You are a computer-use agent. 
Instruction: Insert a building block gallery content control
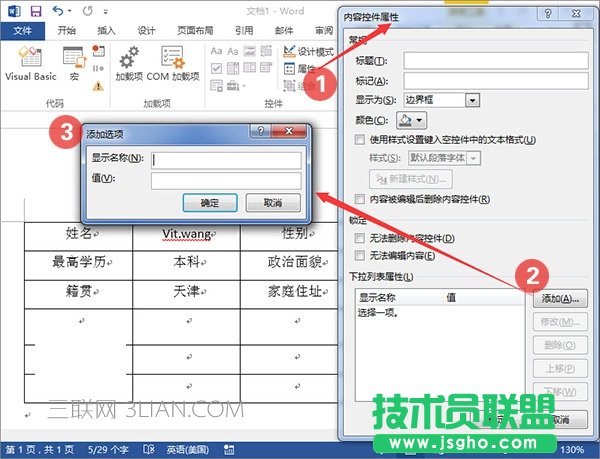coord(266,51)
